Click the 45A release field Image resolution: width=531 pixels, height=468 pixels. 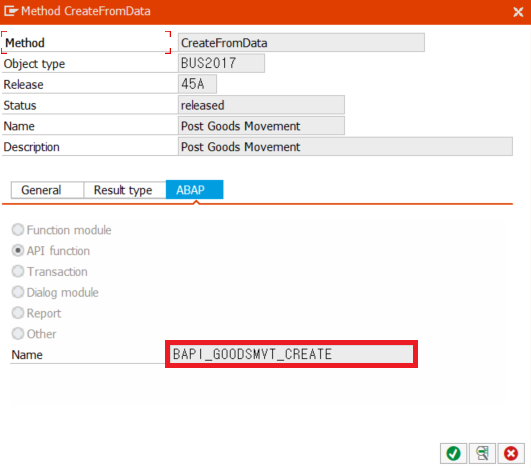coord(197,84)
